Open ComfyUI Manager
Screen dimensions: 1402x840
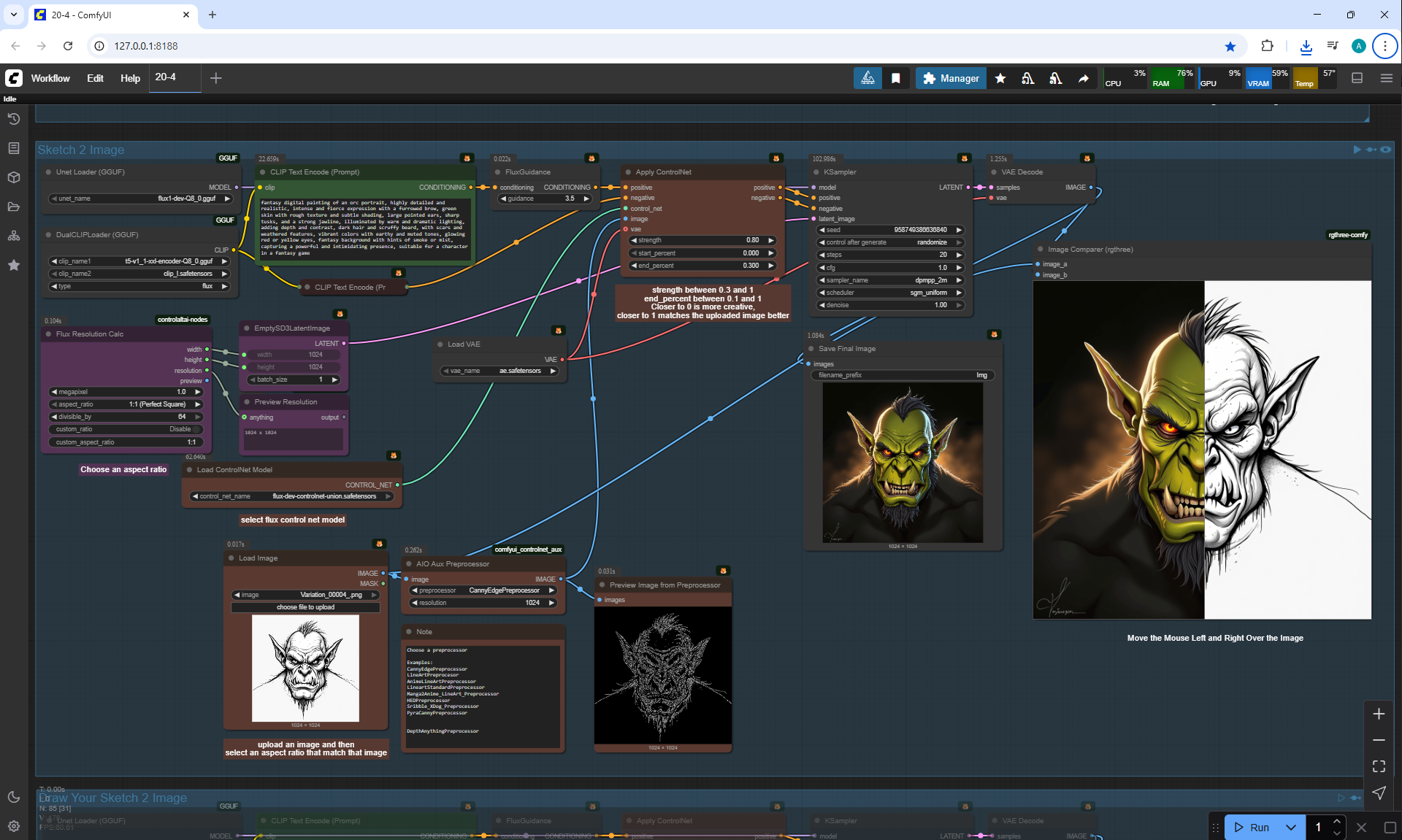[951, 78]
